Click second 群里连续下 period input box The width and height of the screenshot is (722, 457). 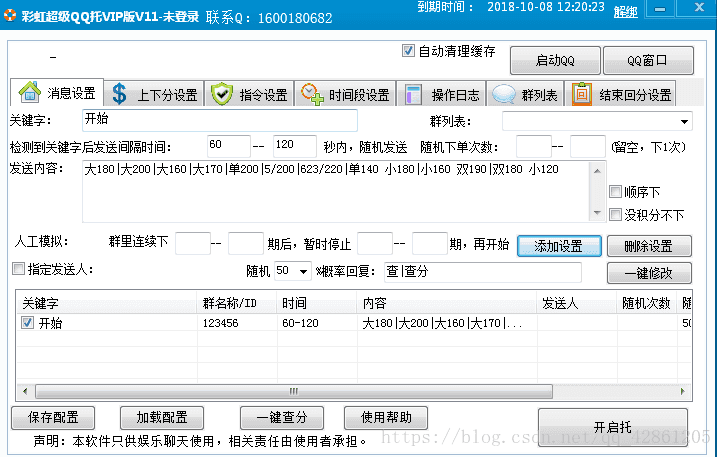pos(246,243)
